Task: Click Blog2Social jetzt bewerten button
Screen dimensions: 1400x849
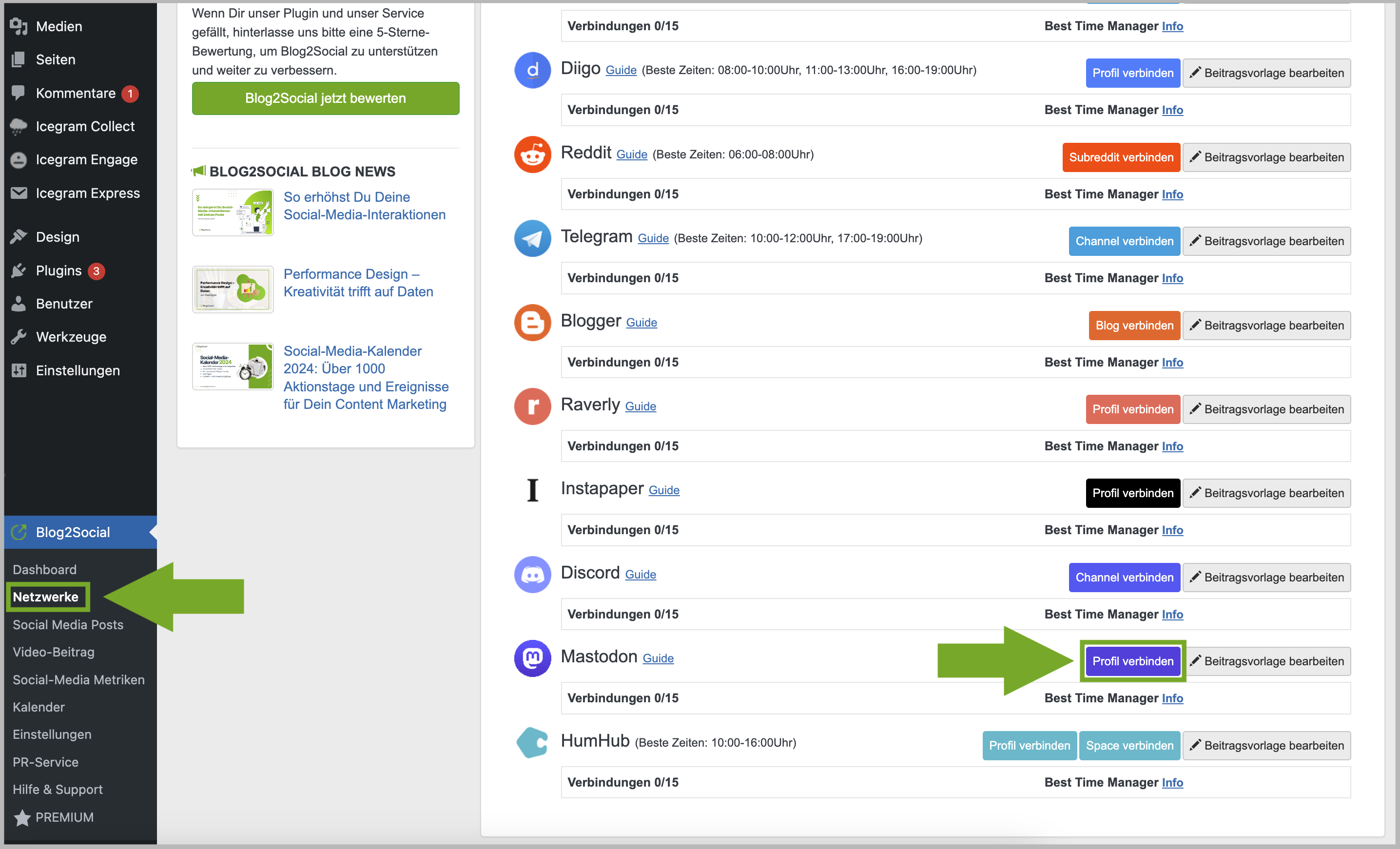Action: click(326, 98)
